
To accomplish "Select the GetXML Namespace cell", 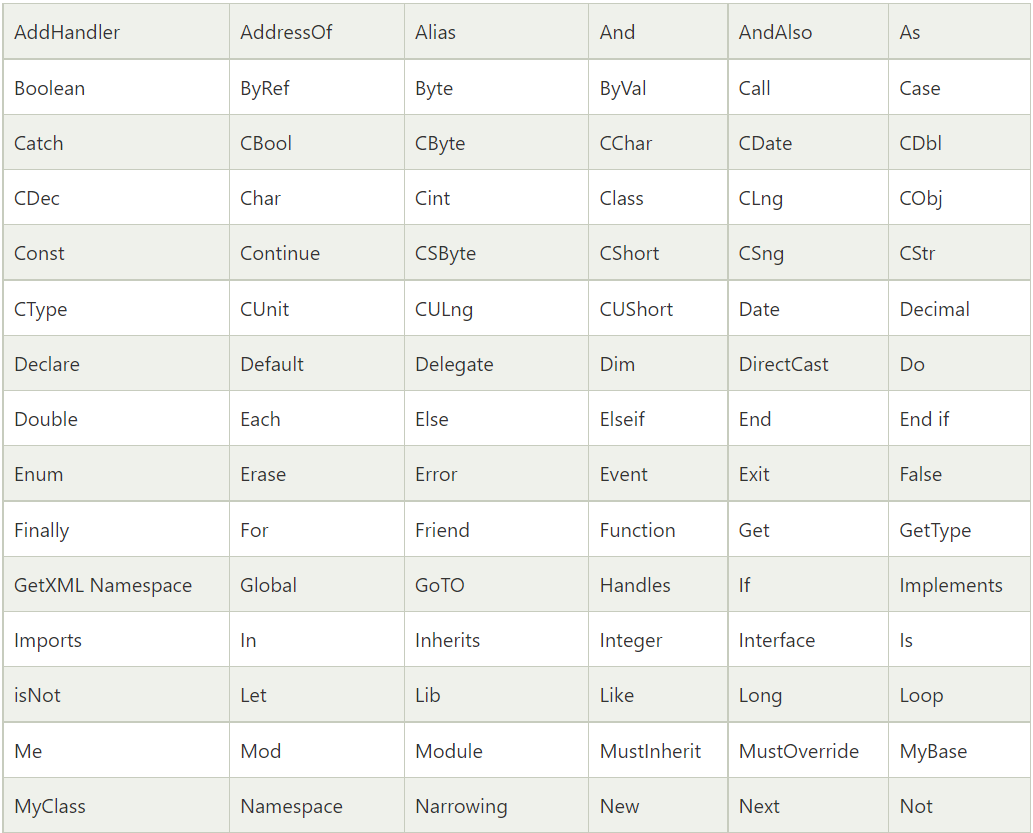I will [x=103, y=585].
